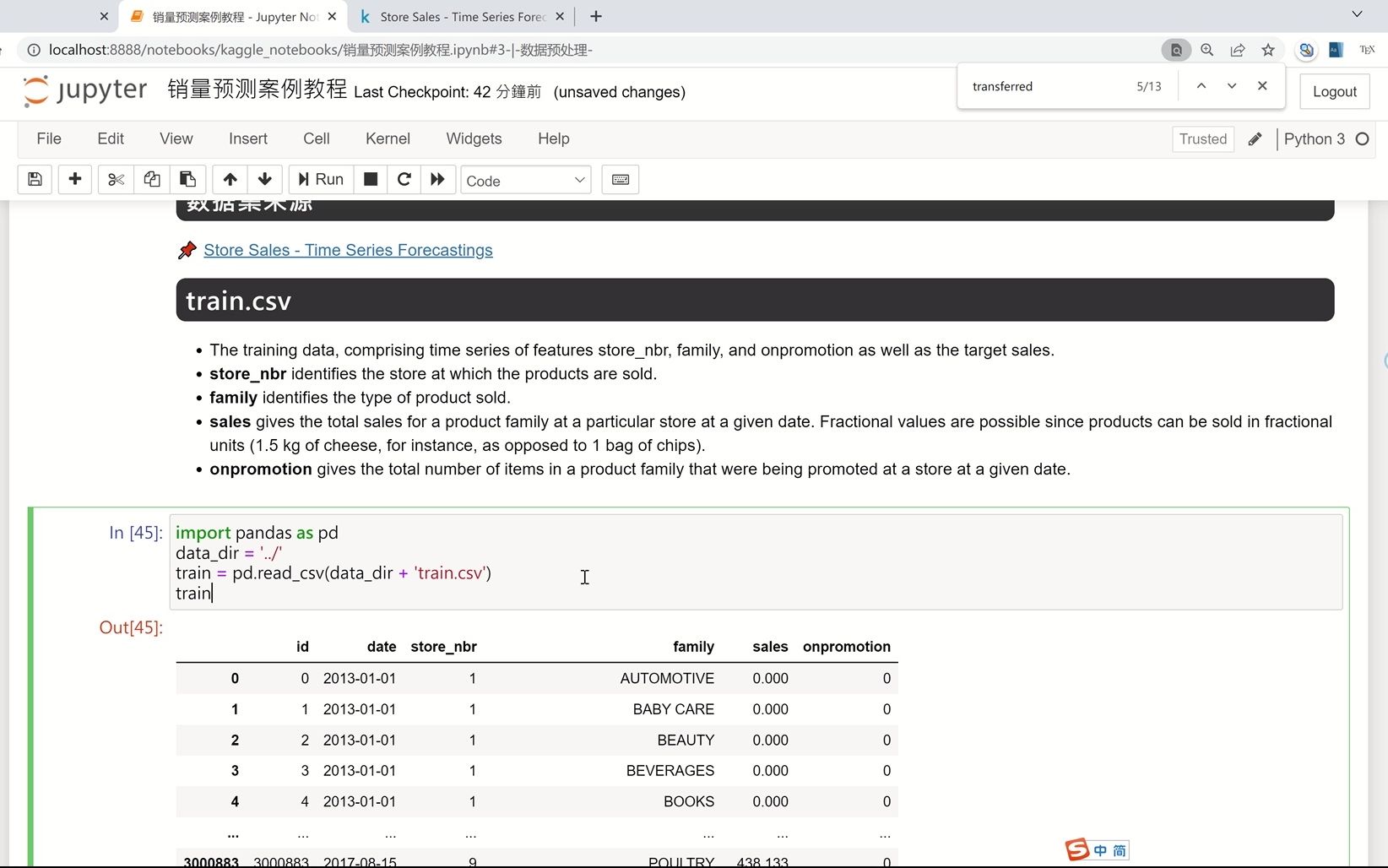The height and width of the screenshot is (868, 1388).
Task: Toggle simplified character 简 indicator
Action: coord(1120,850)
